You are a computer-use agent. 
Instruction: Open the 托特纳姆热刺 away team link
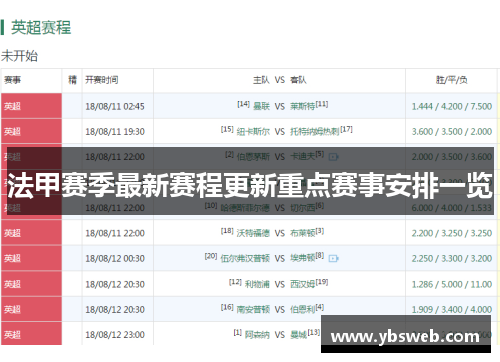(x=315, y=132)
